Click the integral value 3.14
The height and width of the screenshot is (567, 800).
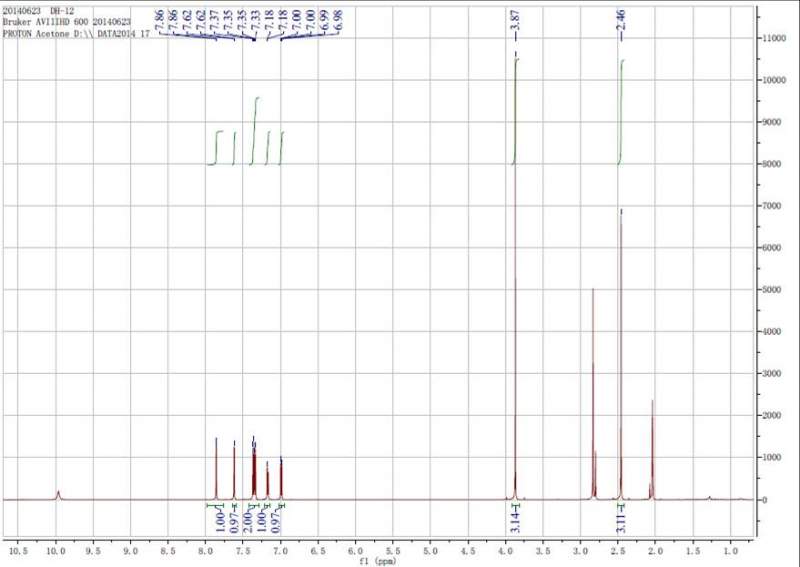[516, 522]
